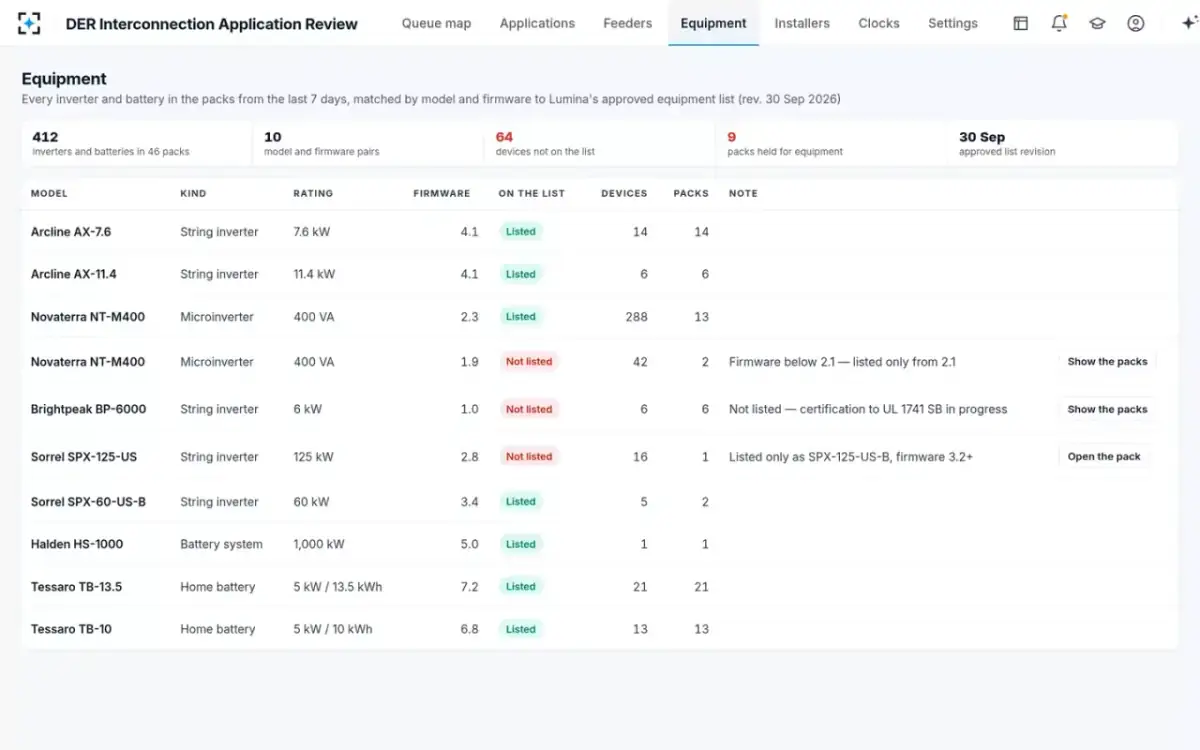The width and height of the screenshot is (1200, 750).
Task: Click the 5 kW / 13.5 kWh rating
Action: point(338,587)
